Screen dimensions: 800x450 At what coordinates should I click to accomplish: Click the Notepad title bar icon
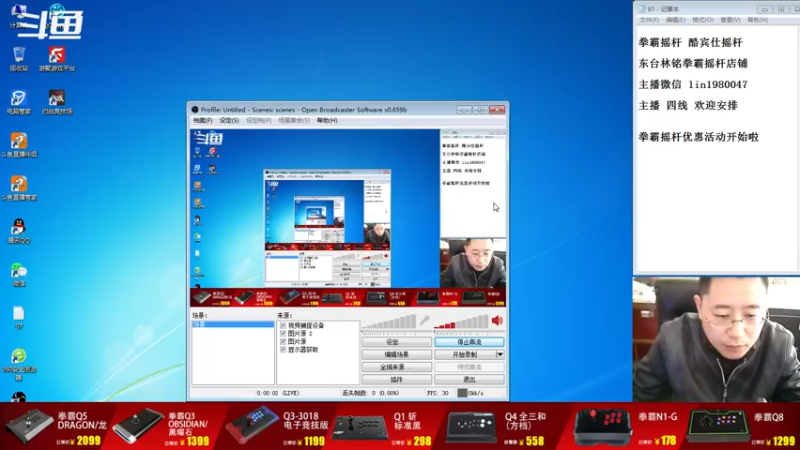click(642, 9)
